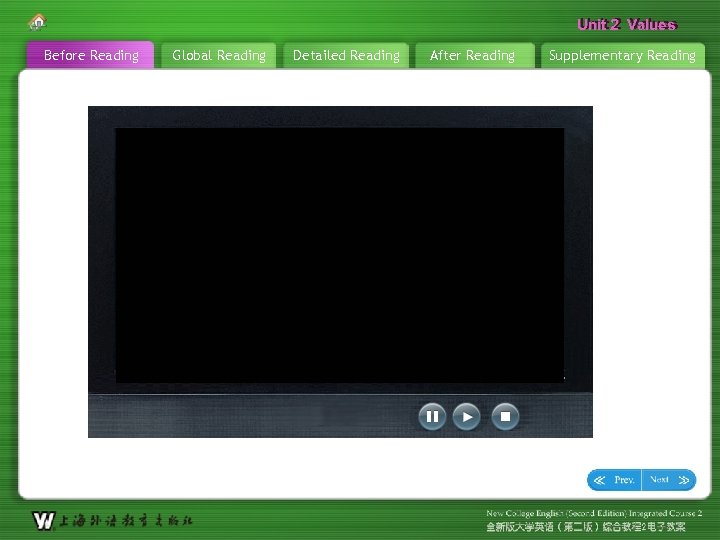Click the black video screen area
The height and width of the screenshot is (540, 720).
[x=340, y=255]
